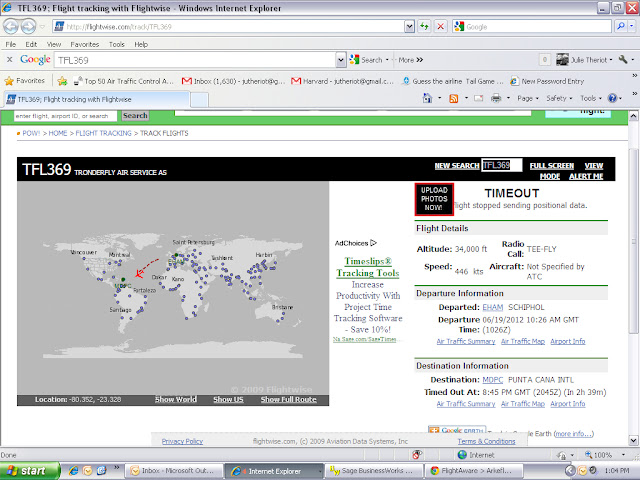The width and height of the screenshot is (640, 480).
Task: Click the Read Mail icon in command bar
Action: coord(478,98)
